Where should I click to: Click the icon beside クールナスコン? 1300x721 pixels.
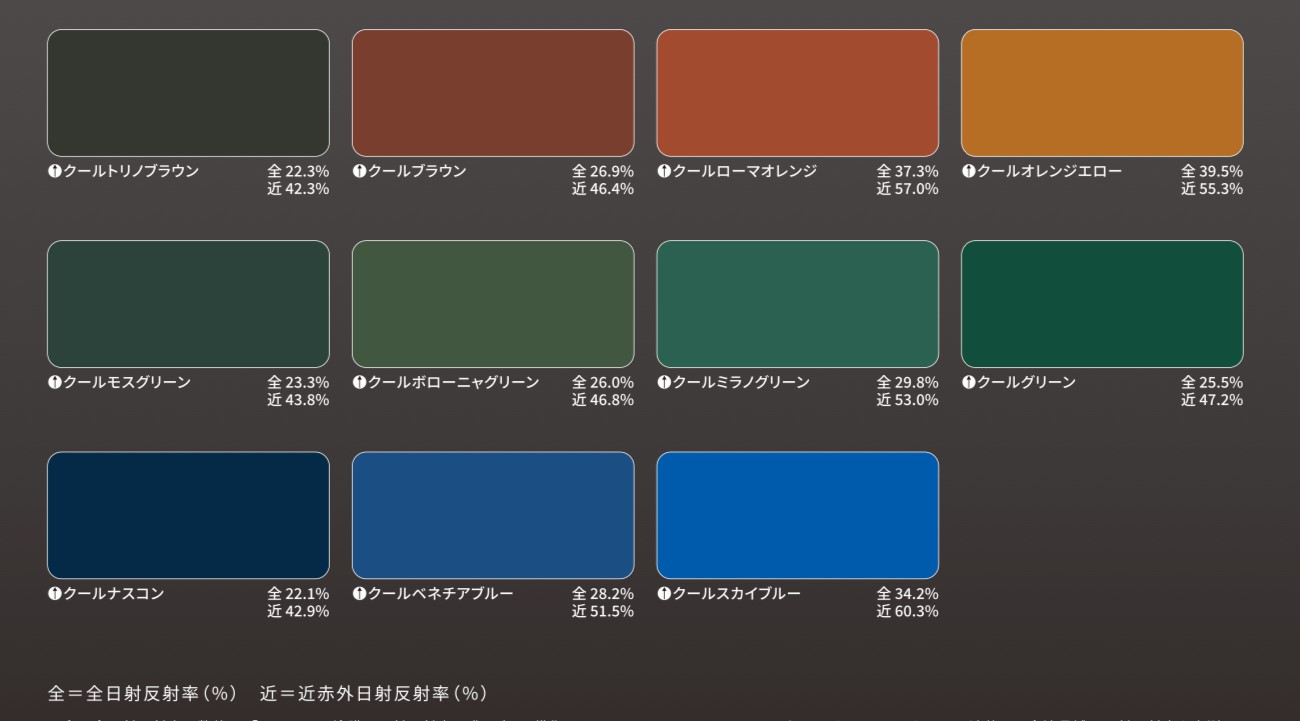point(54,594)
